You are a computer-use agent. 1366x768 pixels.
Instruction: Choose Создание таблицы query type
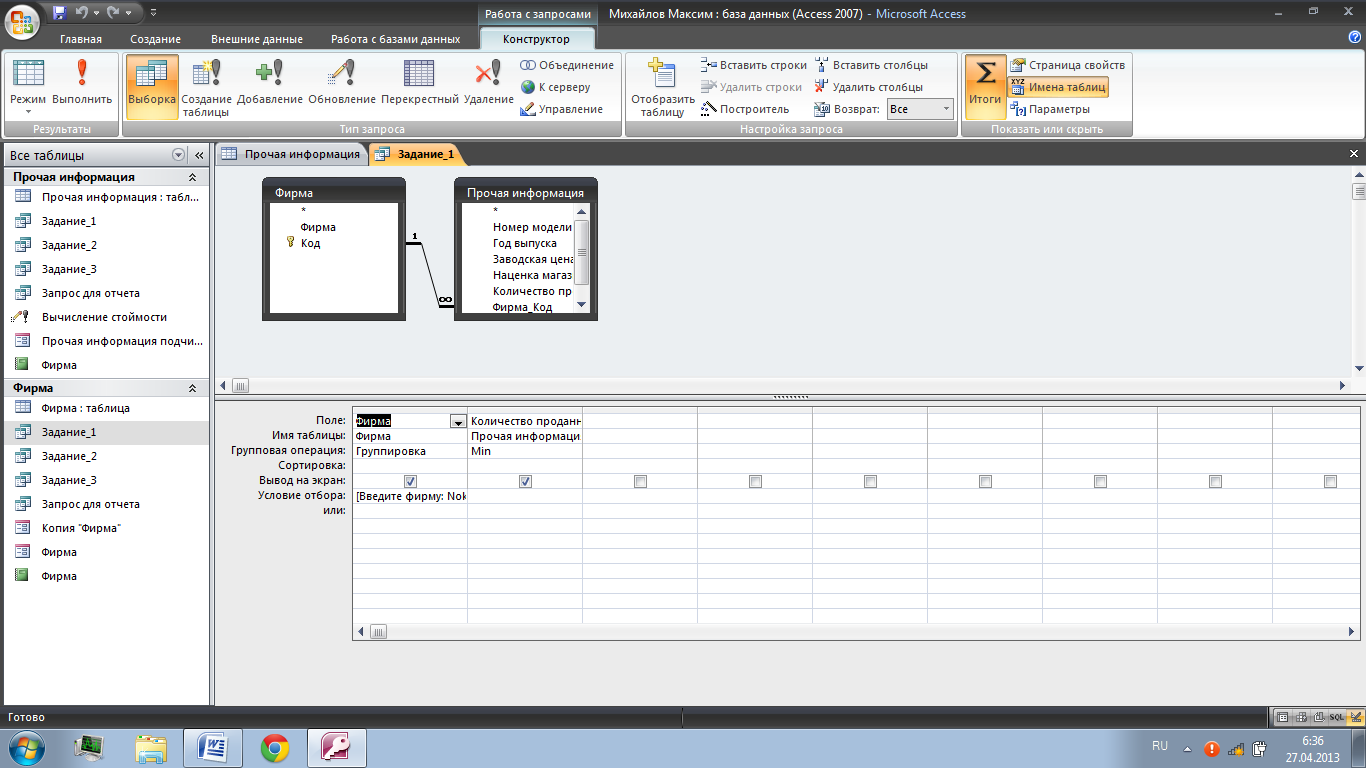click(x=206, y=88)
